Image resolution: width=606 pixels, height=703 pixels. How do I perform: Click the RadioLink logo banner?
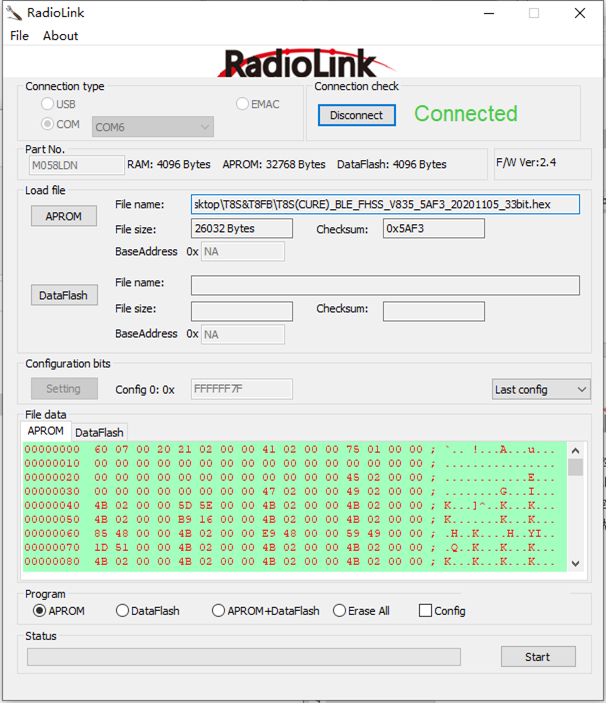(301, 63)
